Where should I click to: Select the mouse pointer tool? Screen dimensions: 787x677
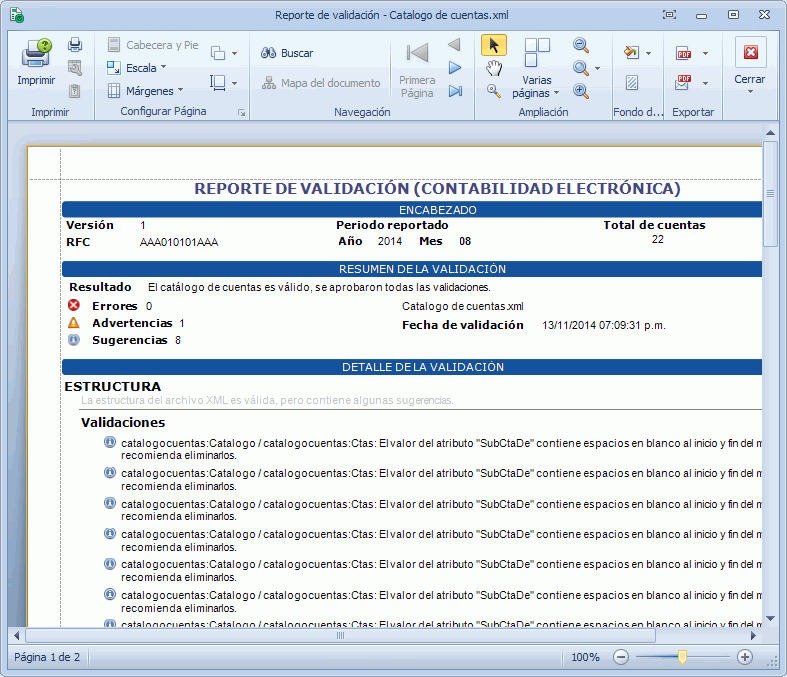coord(494,45)
